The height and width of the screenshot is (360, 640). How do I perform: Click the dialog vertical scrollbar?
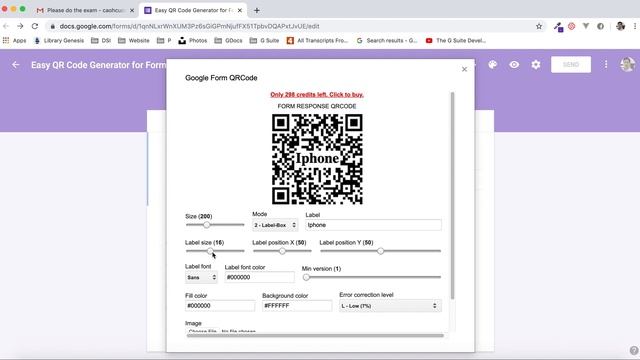[452, 196]
